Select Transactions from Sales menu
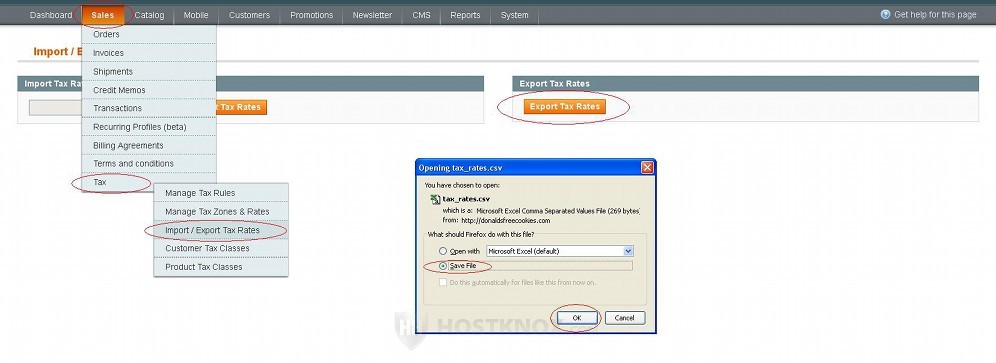 149,108
